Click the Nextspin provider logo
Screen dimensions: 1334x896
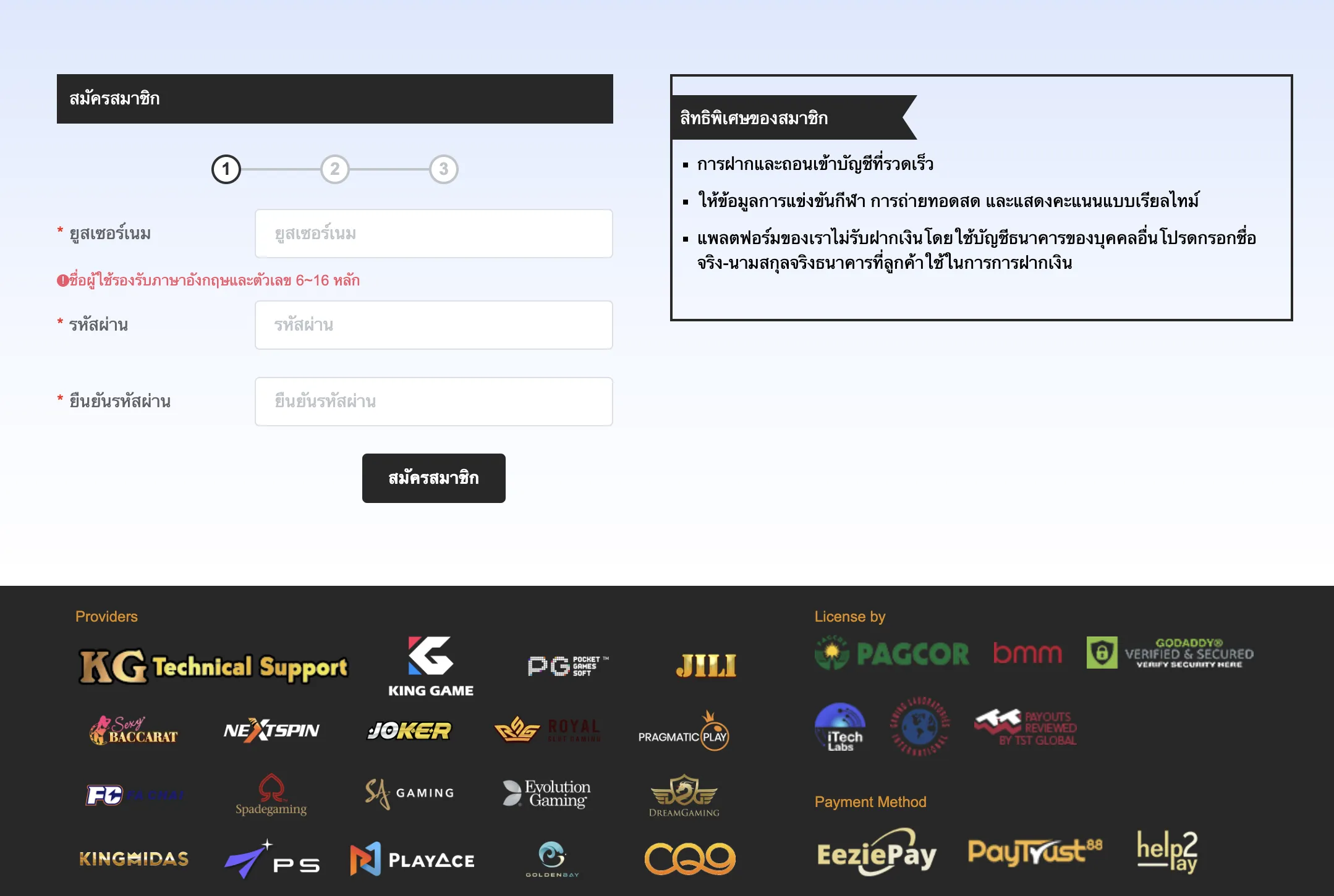(271, 730)
